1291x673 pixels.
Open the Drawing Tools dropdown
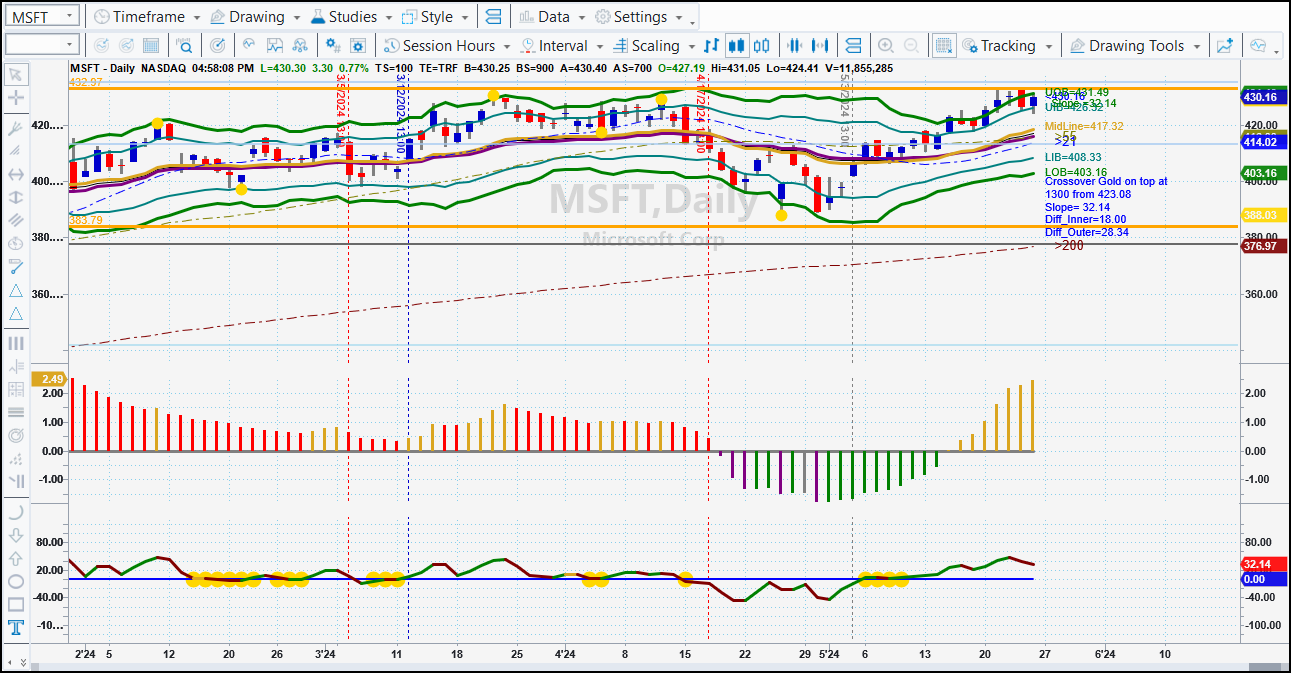(1135, 45)
